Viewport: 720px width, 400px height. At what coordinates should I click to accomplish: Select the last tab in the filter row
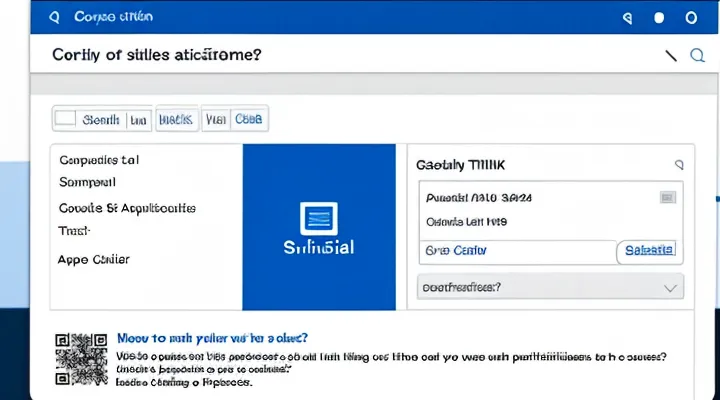pos(248,119)
